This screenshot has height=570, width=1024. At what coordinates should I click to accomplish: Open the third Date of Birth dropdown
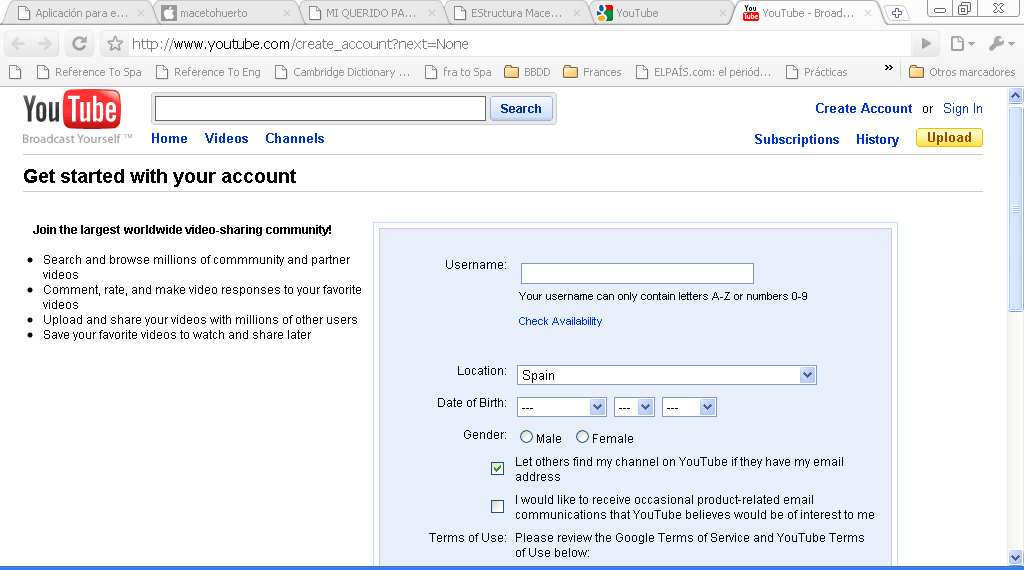tap(689, 407)
